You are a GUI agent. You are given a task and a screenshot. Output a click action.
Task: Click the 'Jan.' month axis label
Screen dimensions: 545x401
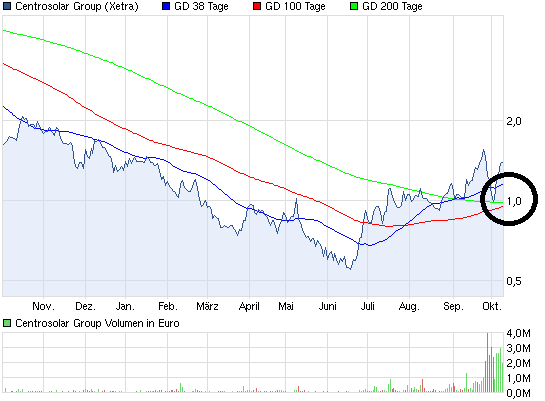[125, 306]
